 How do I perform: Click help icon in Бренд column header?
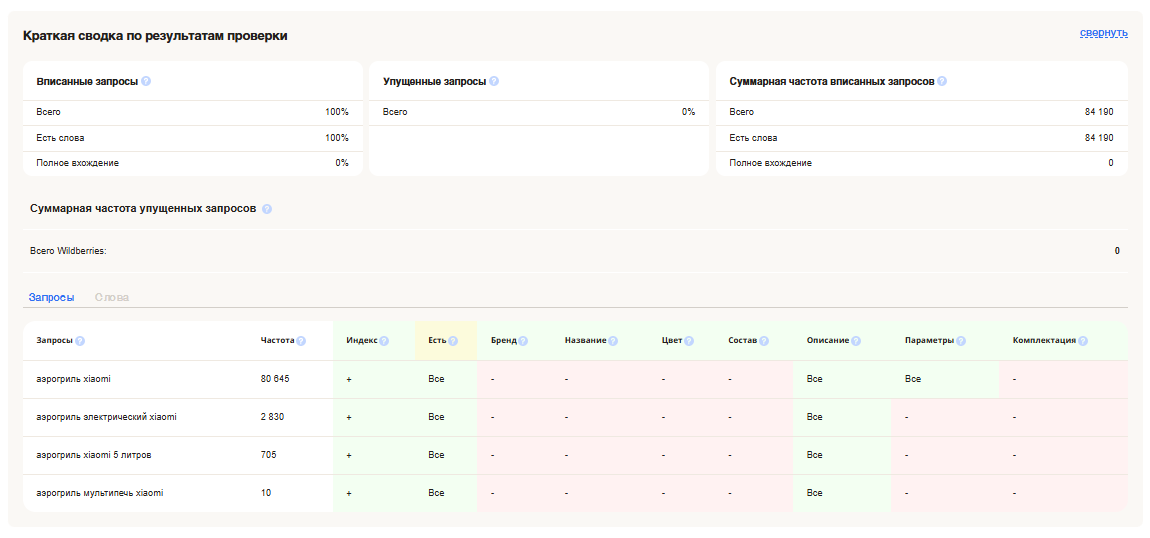pos(523,341)
